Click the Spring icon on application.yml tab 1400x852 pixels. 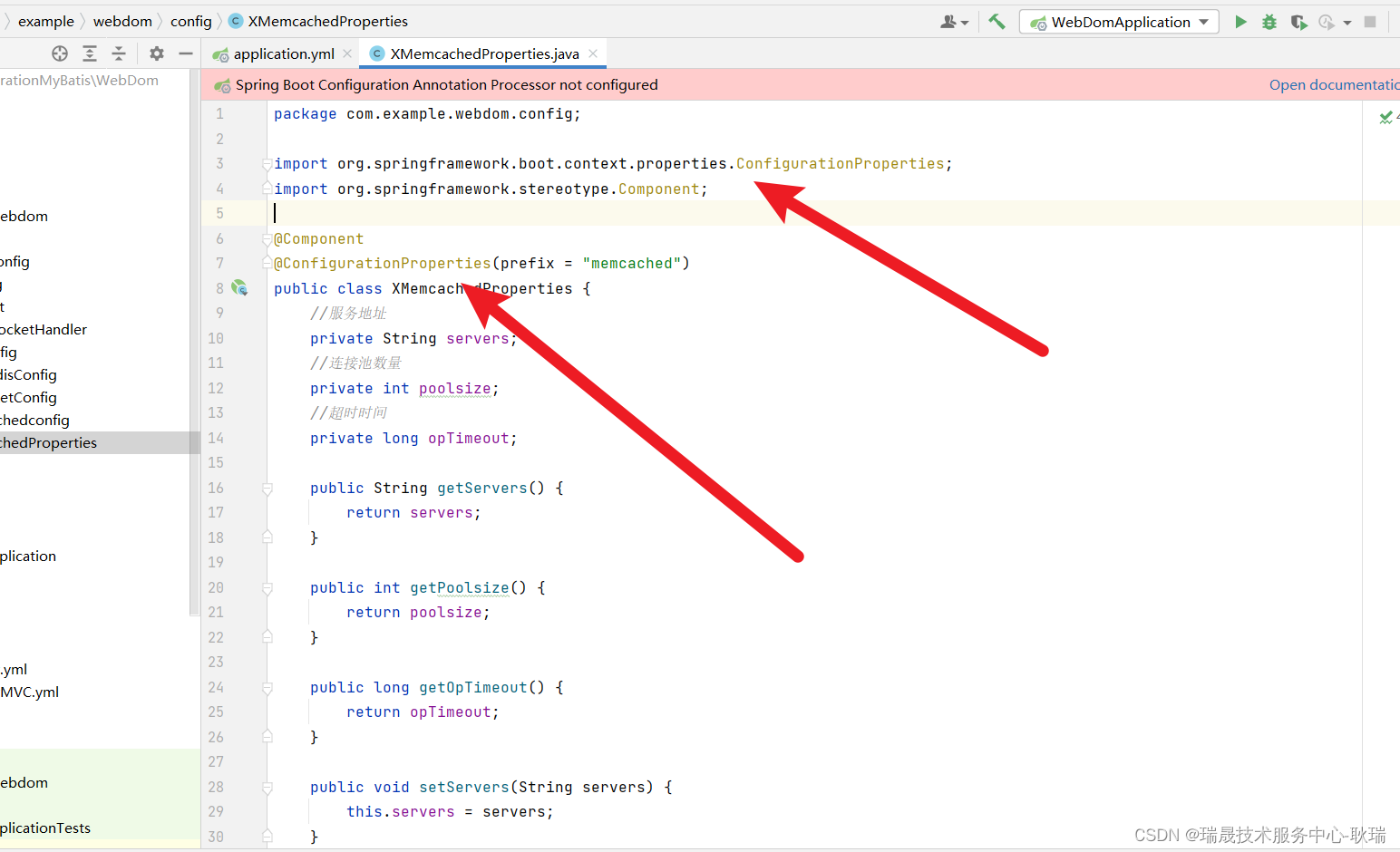tap(220, 54)
